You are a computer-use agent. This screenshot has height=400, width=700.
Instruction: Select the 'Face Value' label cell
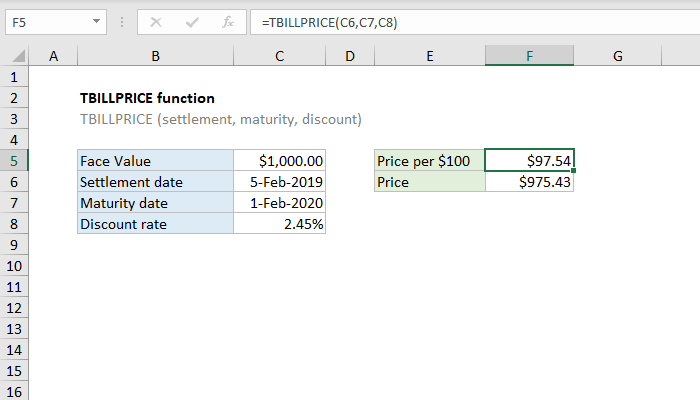(155, 161)
